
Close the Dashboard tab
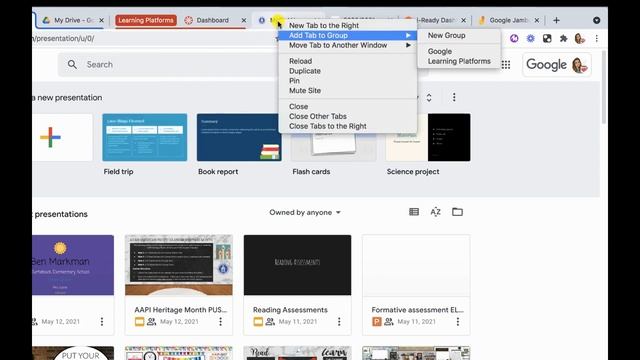pos(244,20)
